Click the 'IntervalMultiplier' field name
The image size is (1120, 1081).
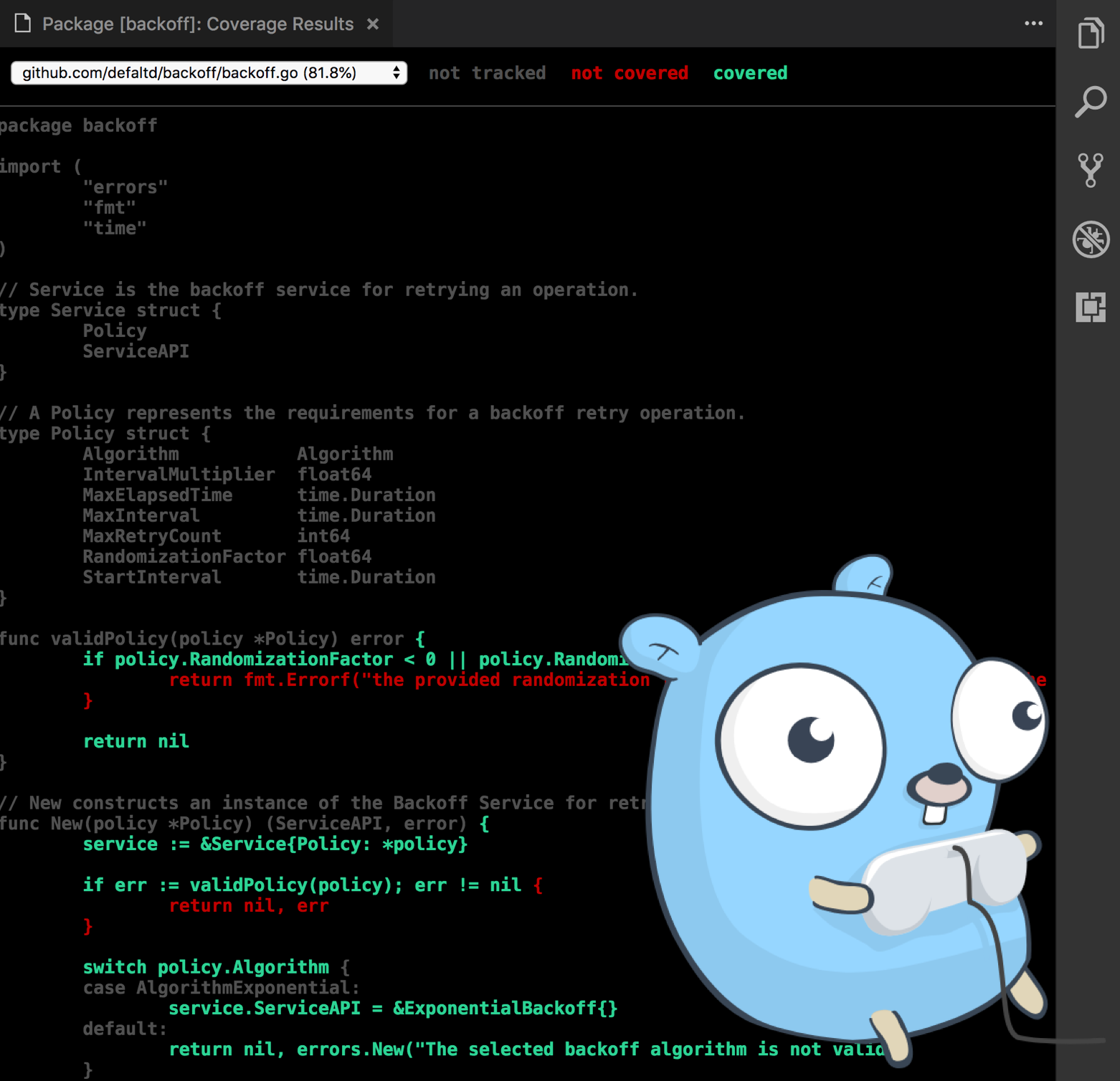[x=179, y=475]
